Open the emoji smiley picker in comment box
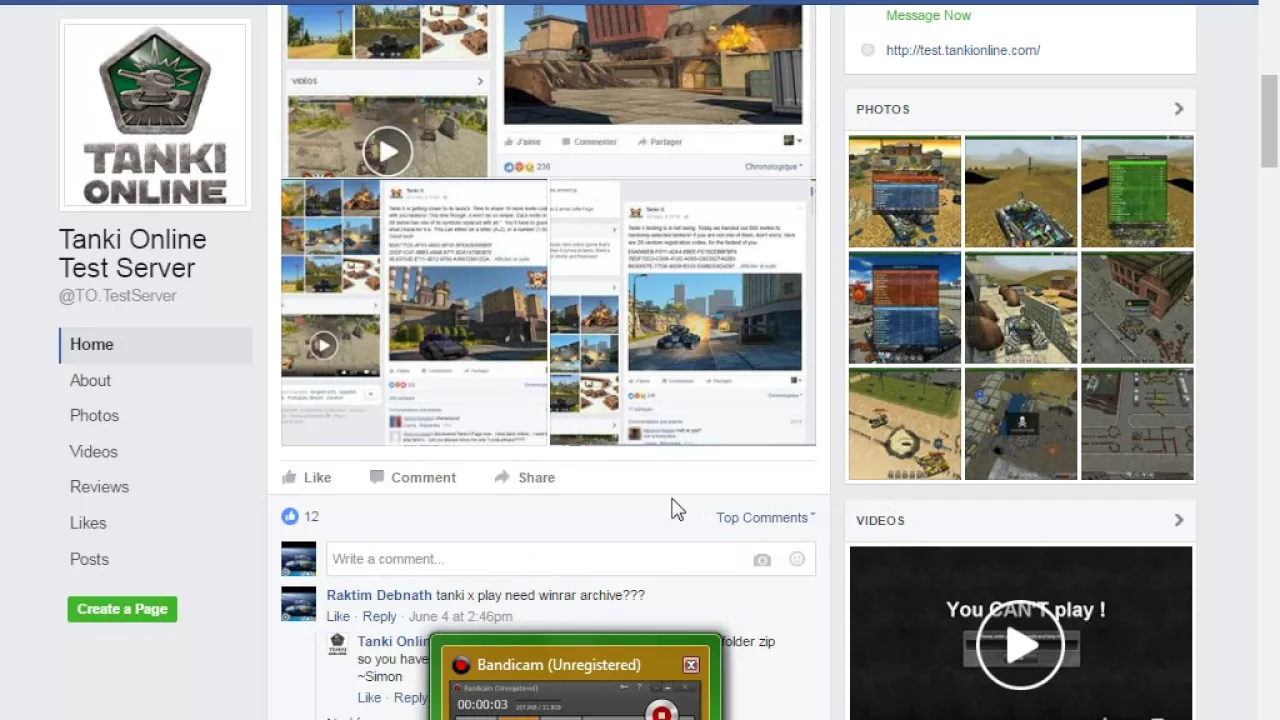This screenshot has width=1280, height=720. 797,559
